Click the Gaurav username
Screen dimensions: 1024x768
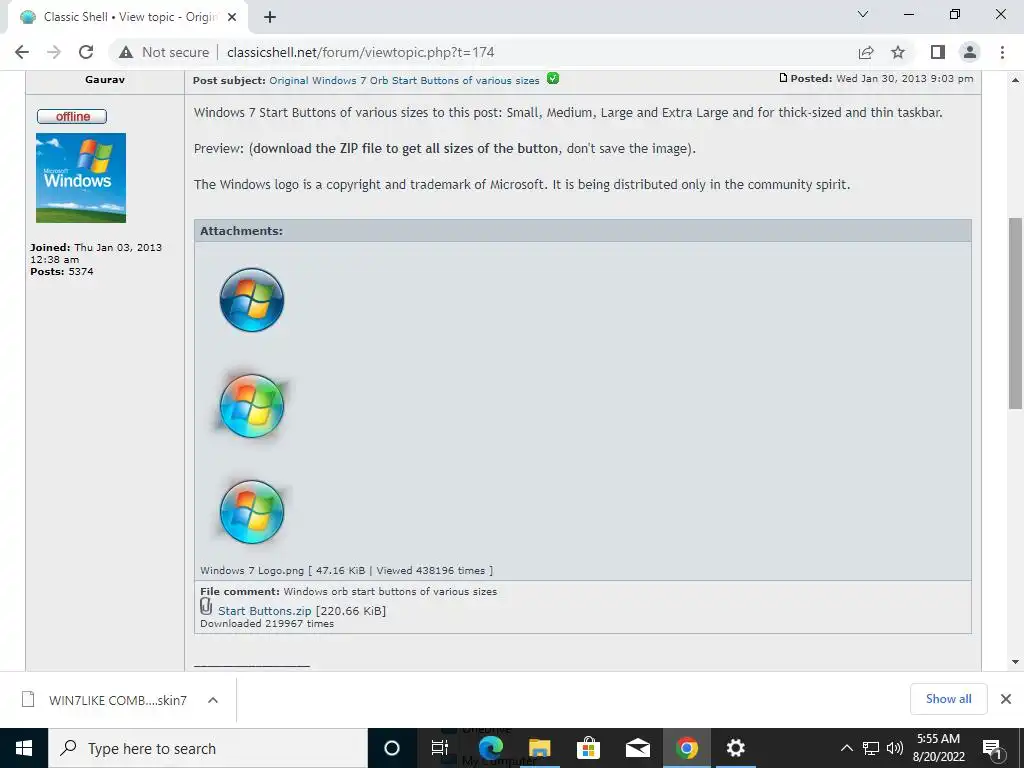tap(104, 80)
